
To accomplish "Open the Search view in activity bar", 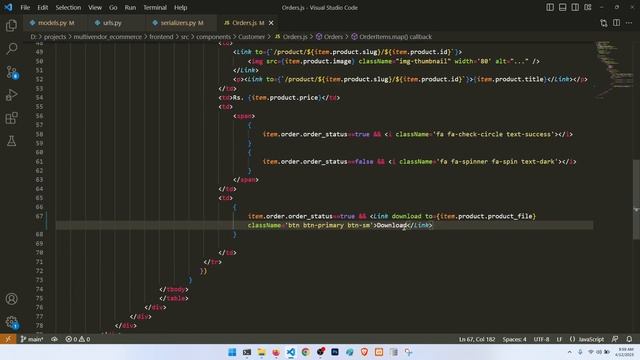I will coord(11,49).
